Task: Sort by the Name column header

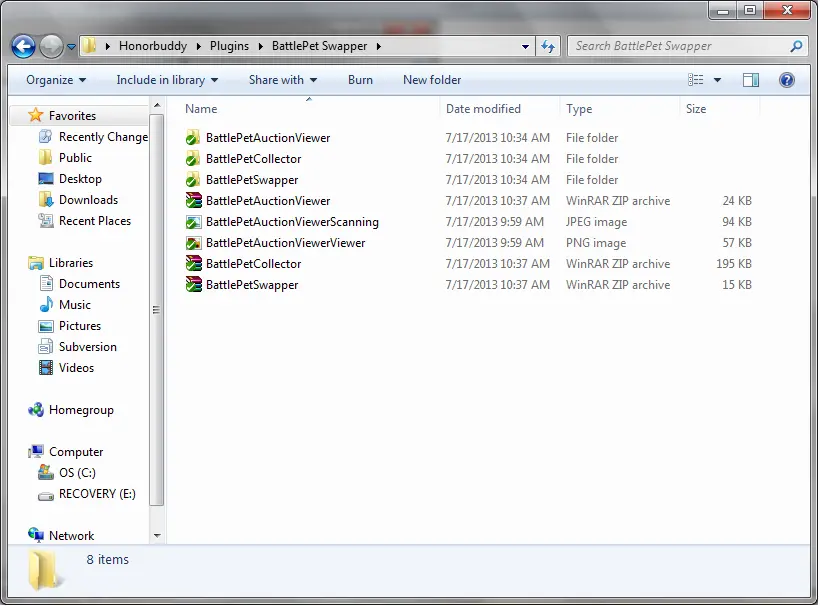Action: (201, 109)
